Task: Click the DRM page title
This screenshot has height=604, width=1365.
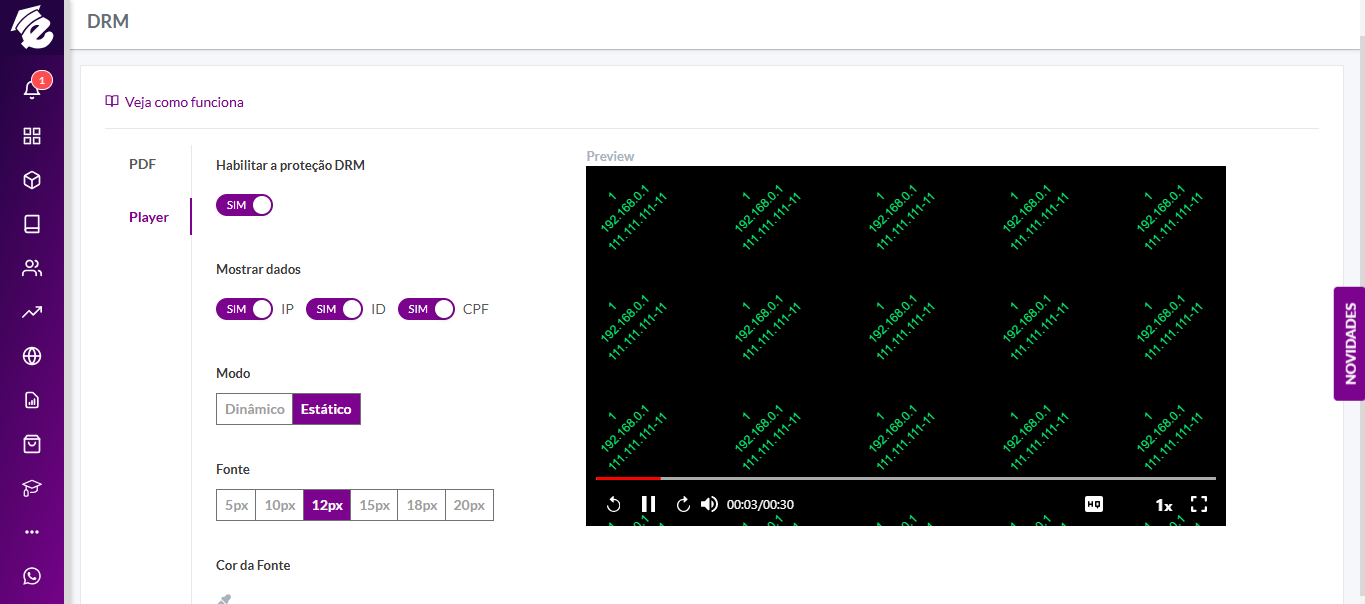Action: point(108,21)
